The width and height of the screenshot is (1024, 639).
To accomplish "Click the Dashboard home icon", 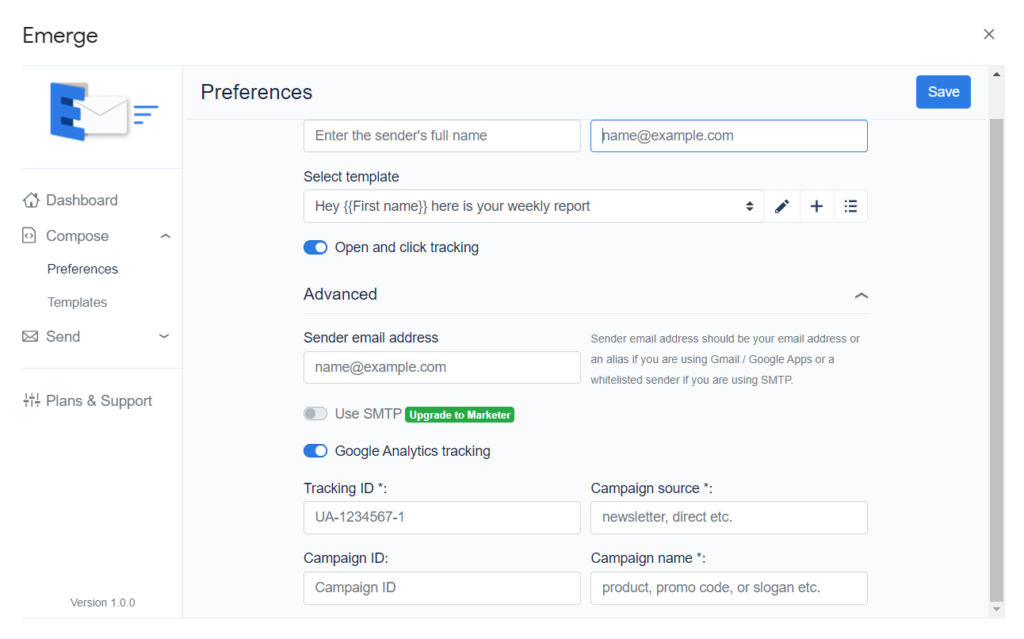I will point(31,200).
